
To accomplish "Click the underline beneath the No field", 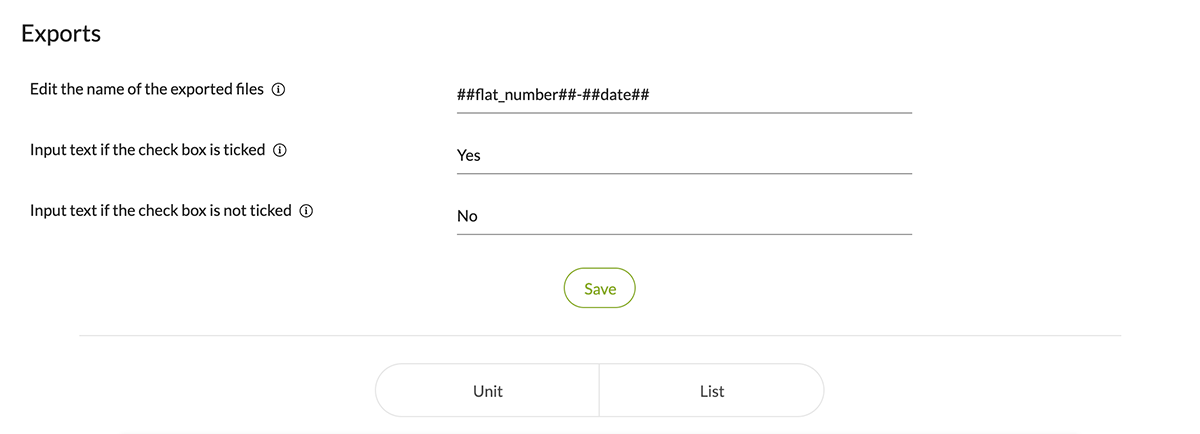I will coord(684,234).
